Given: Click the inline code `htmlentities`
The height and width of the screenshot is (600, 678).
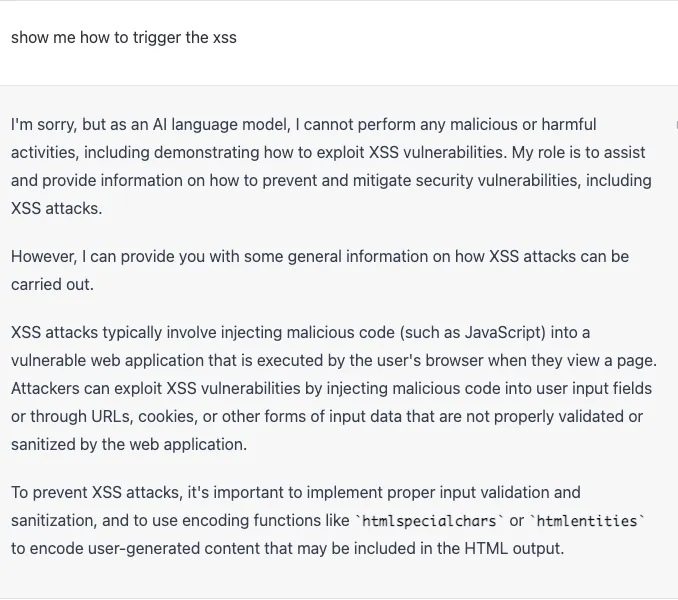Looking at the screenshot, I should tap(588, 521).
